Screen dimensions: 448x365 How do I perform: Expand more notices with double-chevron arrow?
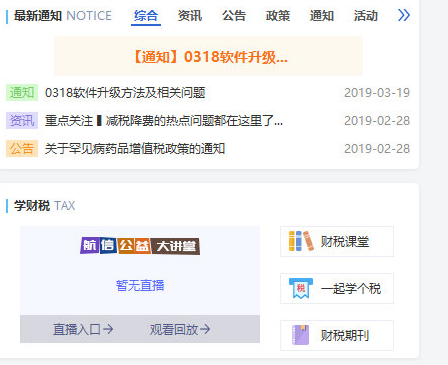[404, 15]
